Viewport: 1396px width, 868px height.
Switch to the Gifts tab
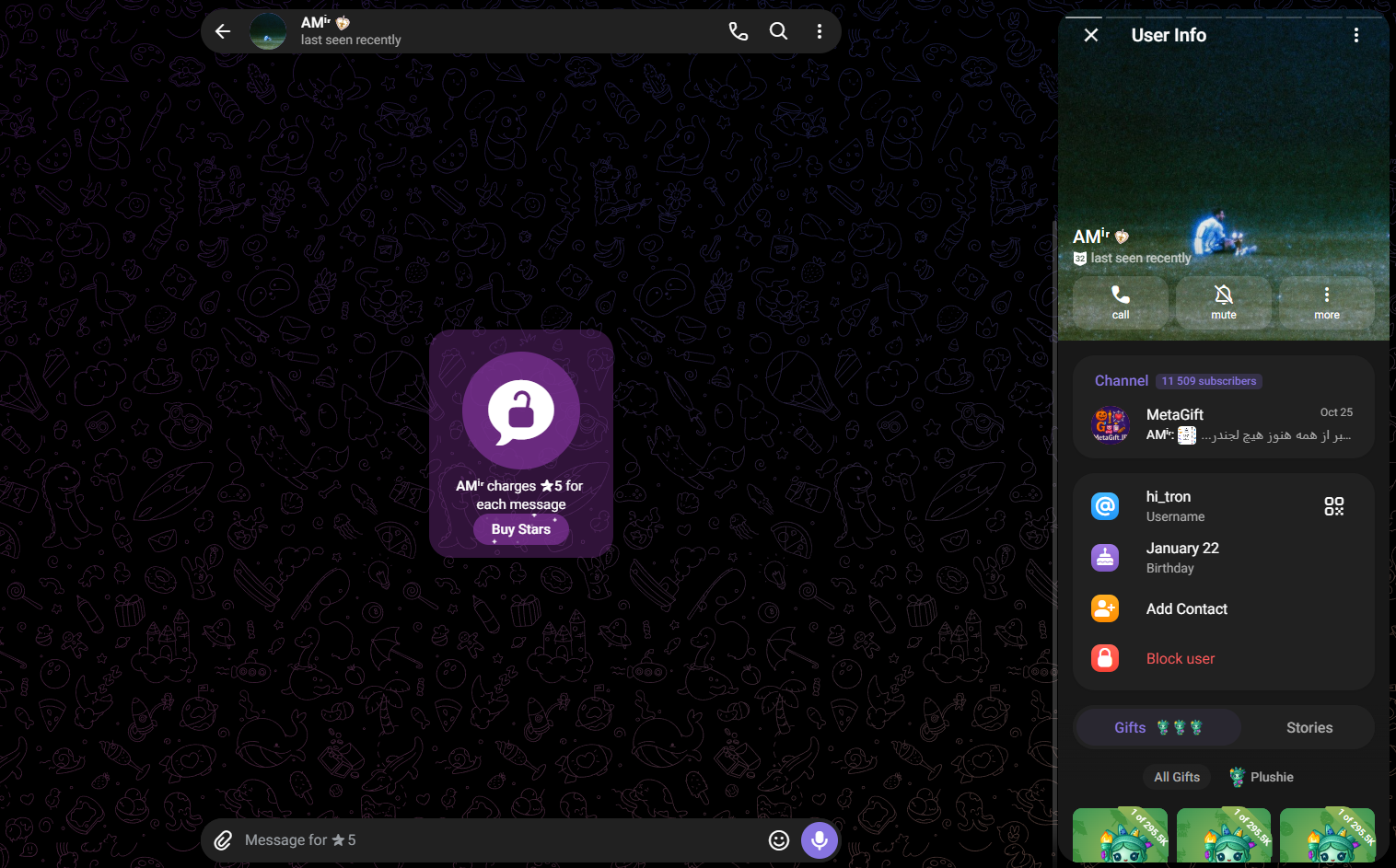point(1158,727)
